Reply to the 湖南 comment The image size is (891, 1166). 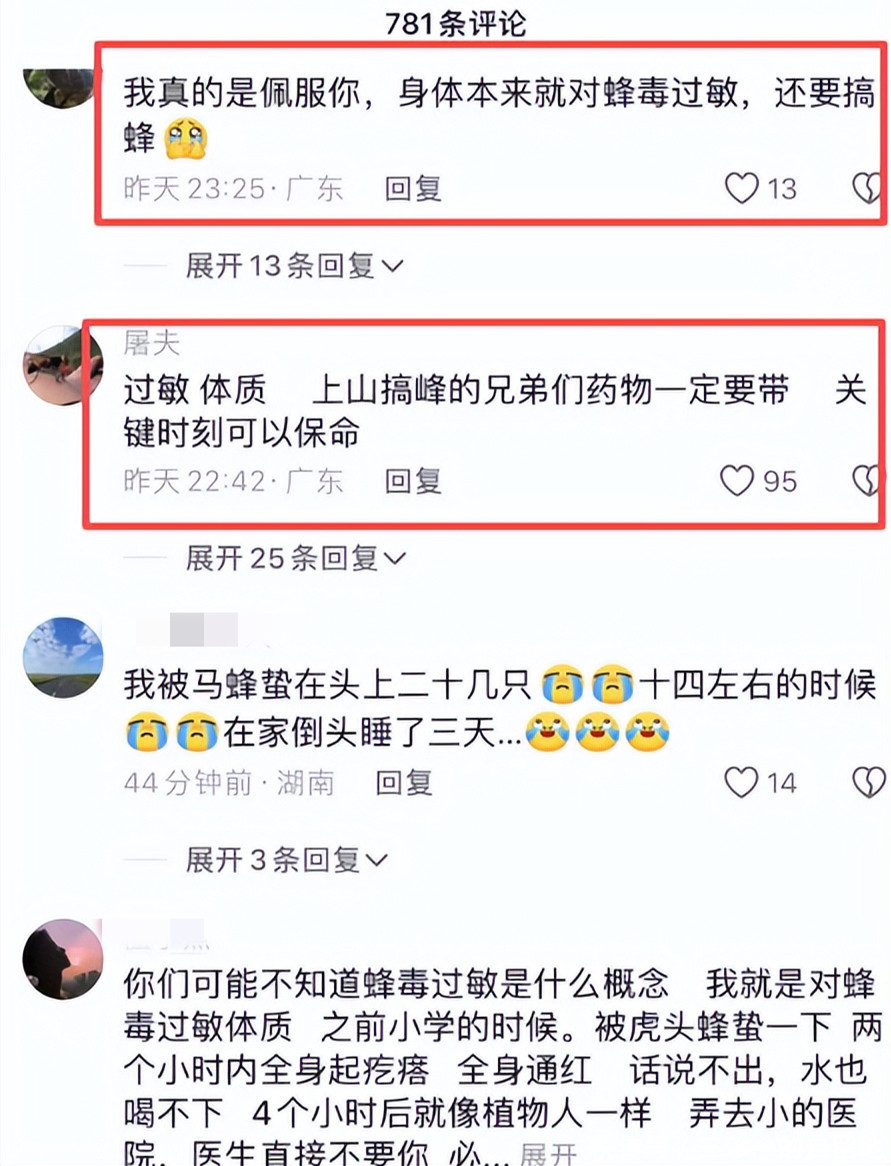(404, 782)
